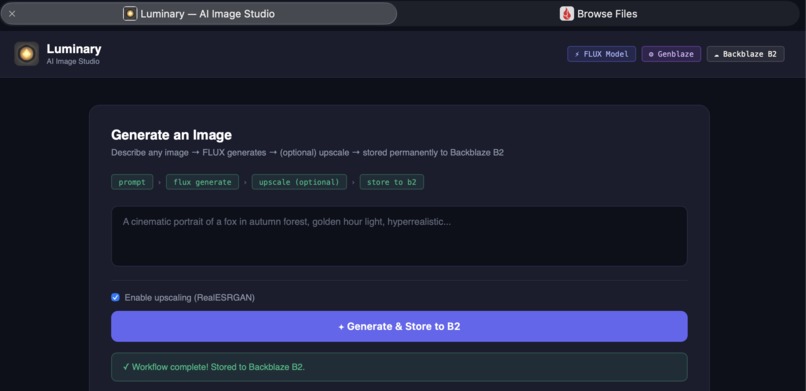This screenshot has height=391, width=806.
Task: Disable the Enable upscaling (RealESRGAN) checkbox
Action: pos(115,297)
